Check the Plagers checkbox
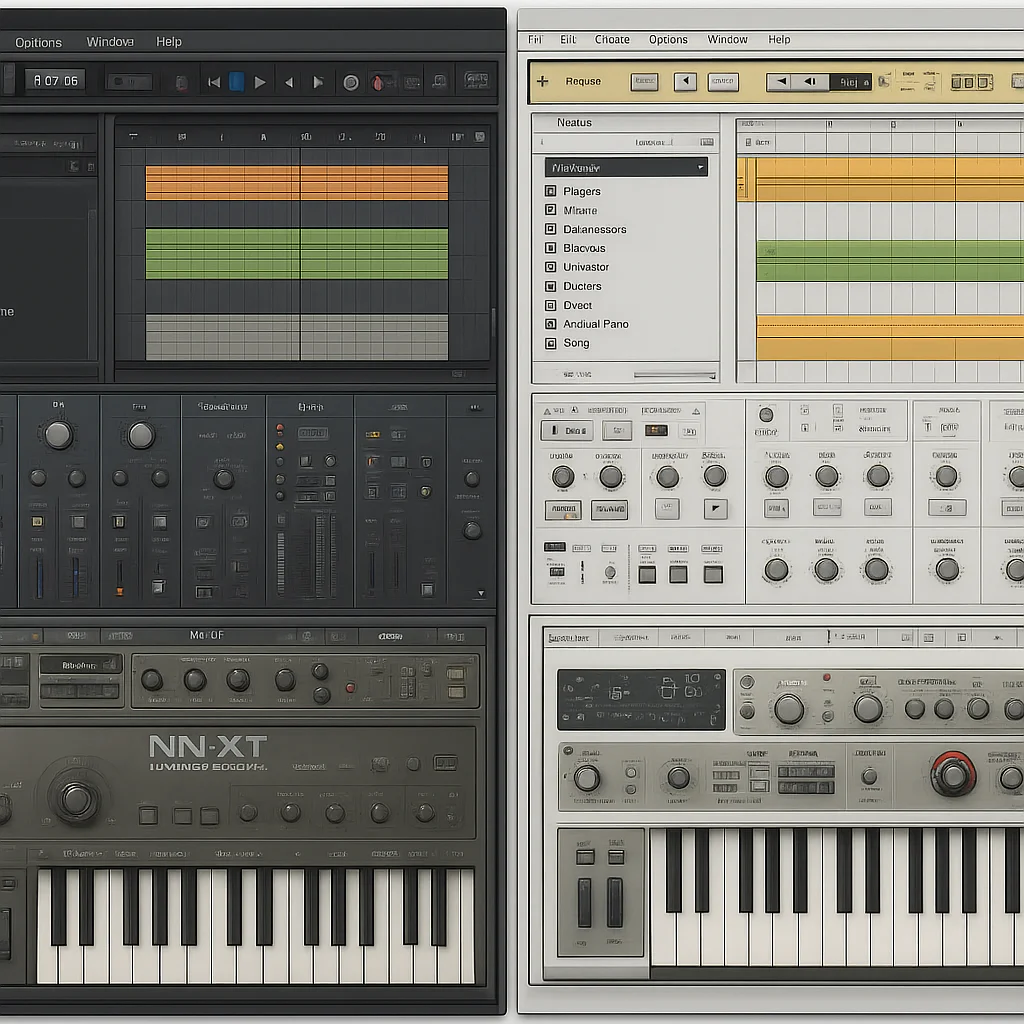 point(550,191)
